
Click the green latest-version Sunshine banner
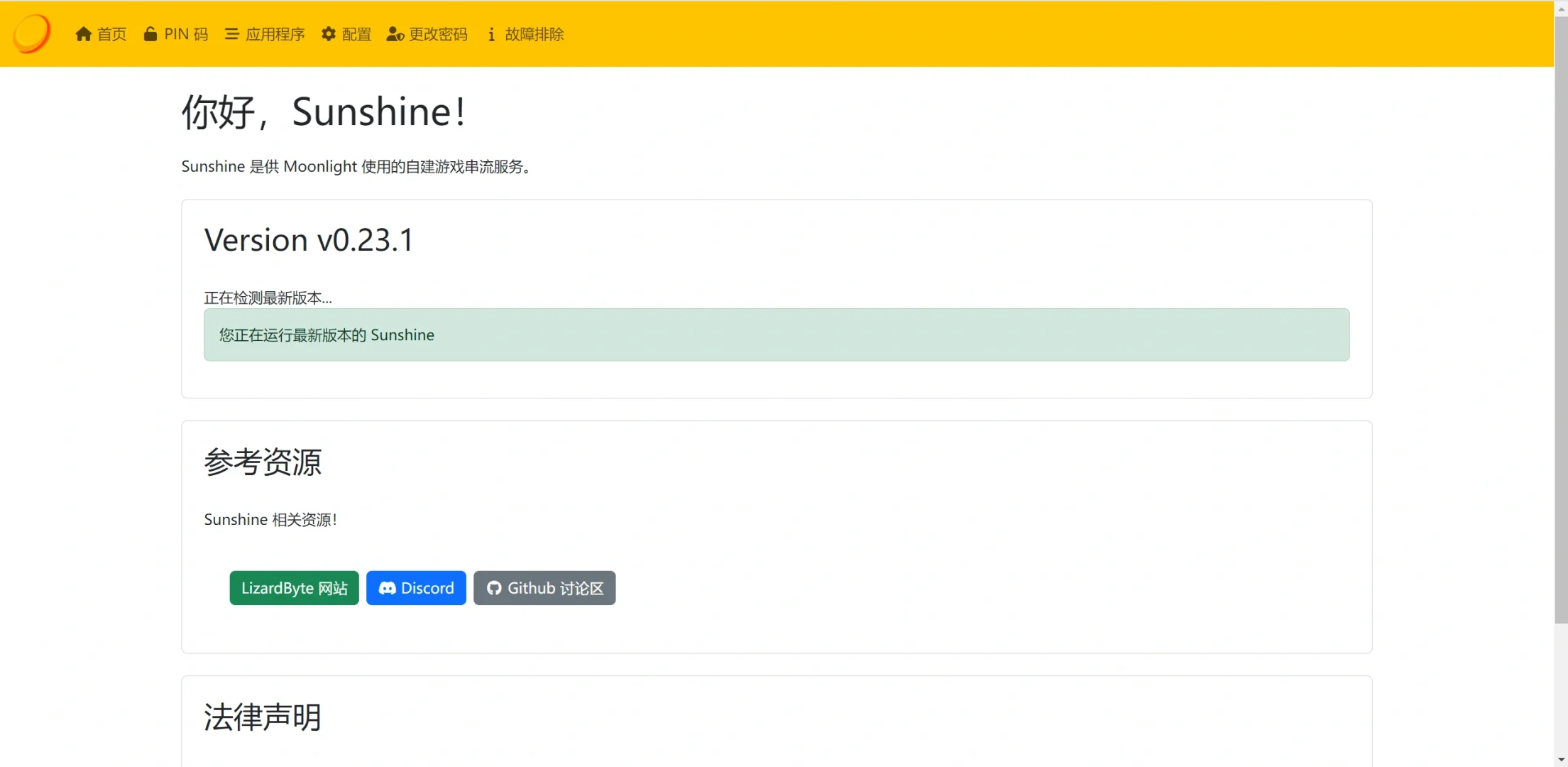[x=776, y=334]
